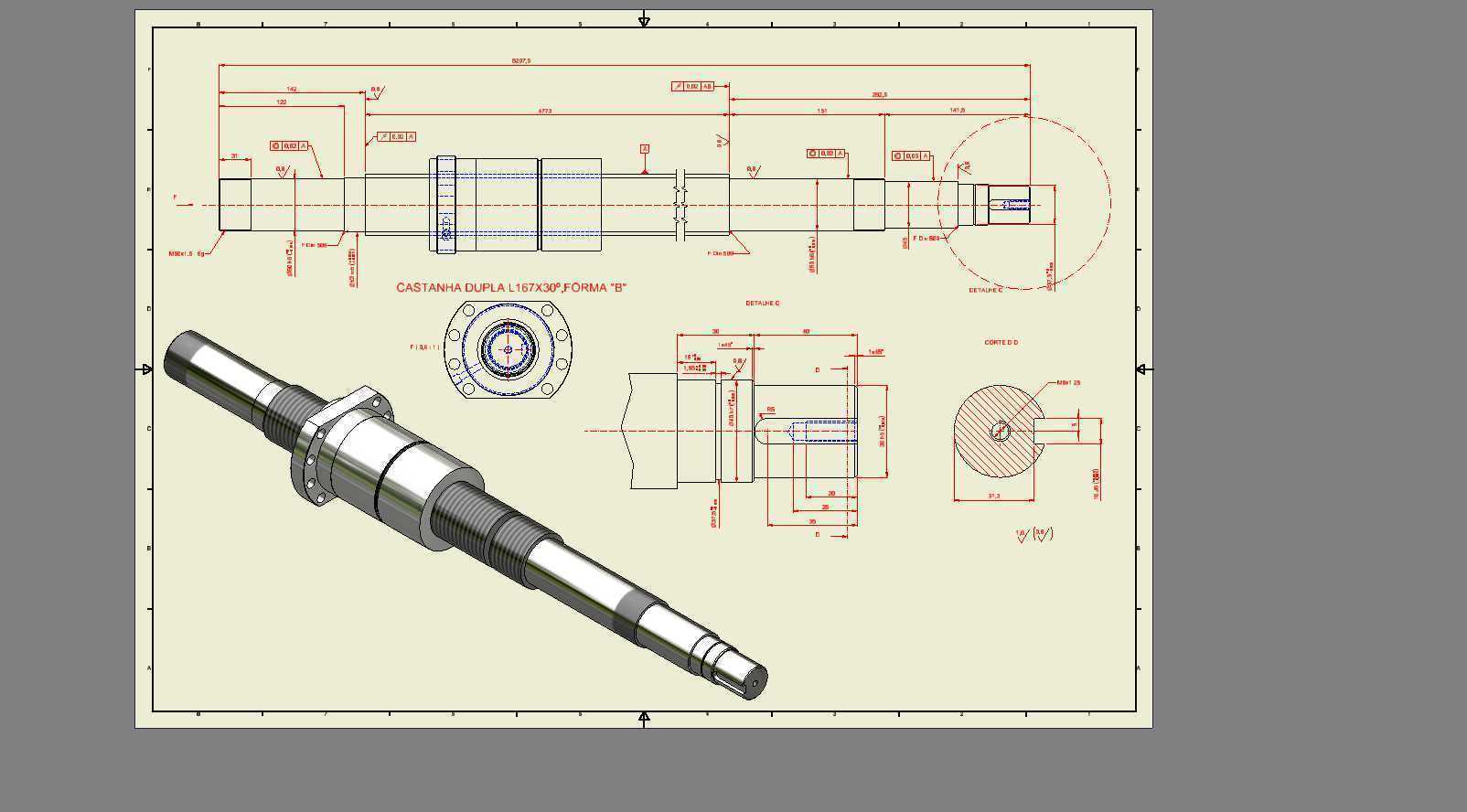This screenshot has height=812, width=1467.
Task: Click the '31' thread length dimension
Action: [x=234, y=156]
